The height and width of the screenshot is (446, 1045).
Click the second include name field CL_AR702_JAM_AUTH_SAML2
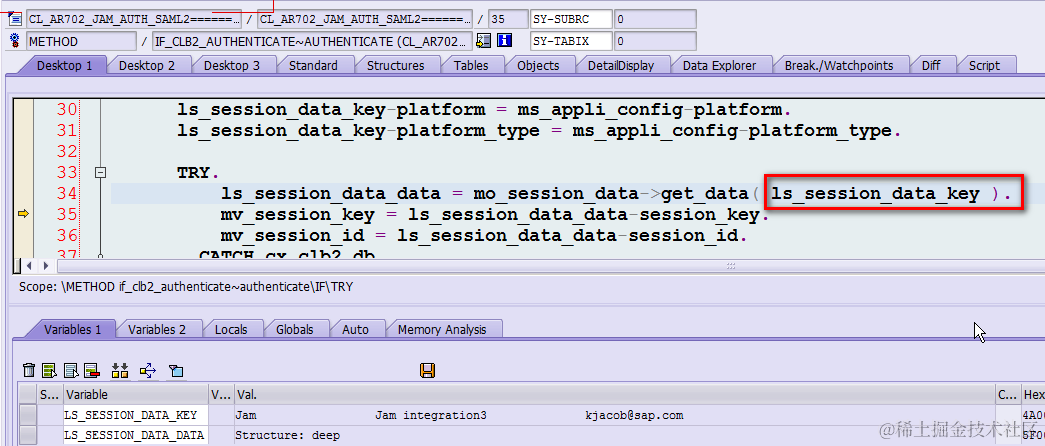tap(365, 19)
